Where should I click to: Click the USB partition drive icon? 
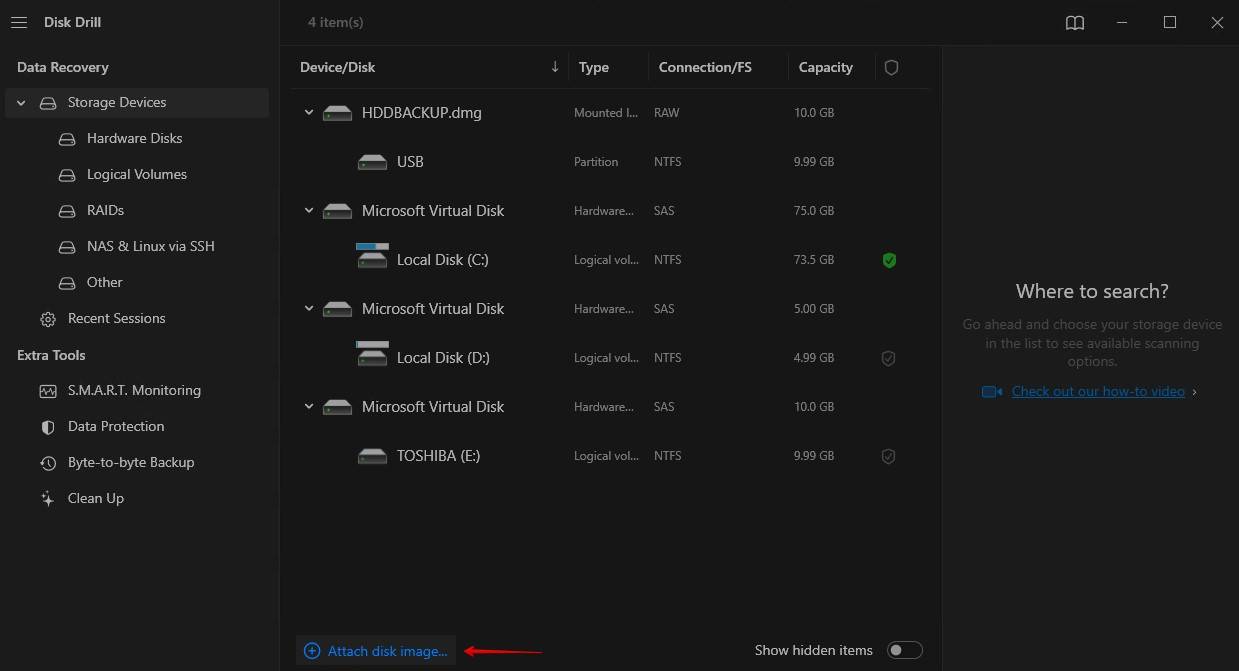[372, 162]
